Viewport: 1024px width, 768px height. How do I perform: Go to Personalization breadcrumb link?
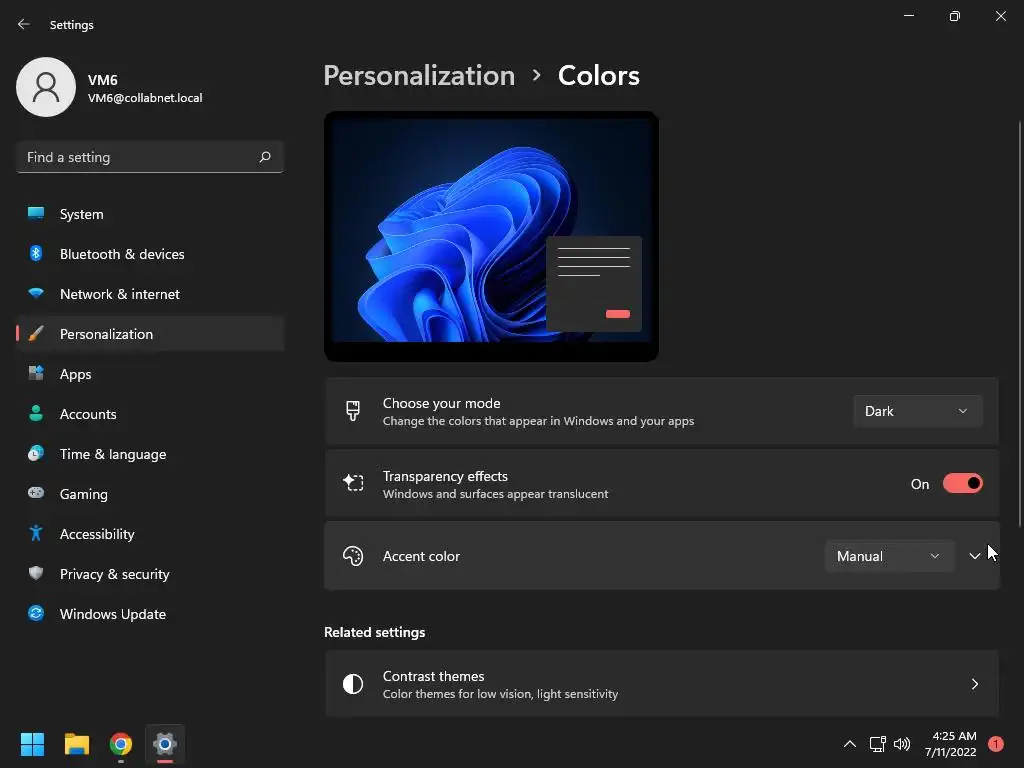[x=419, y=75]
